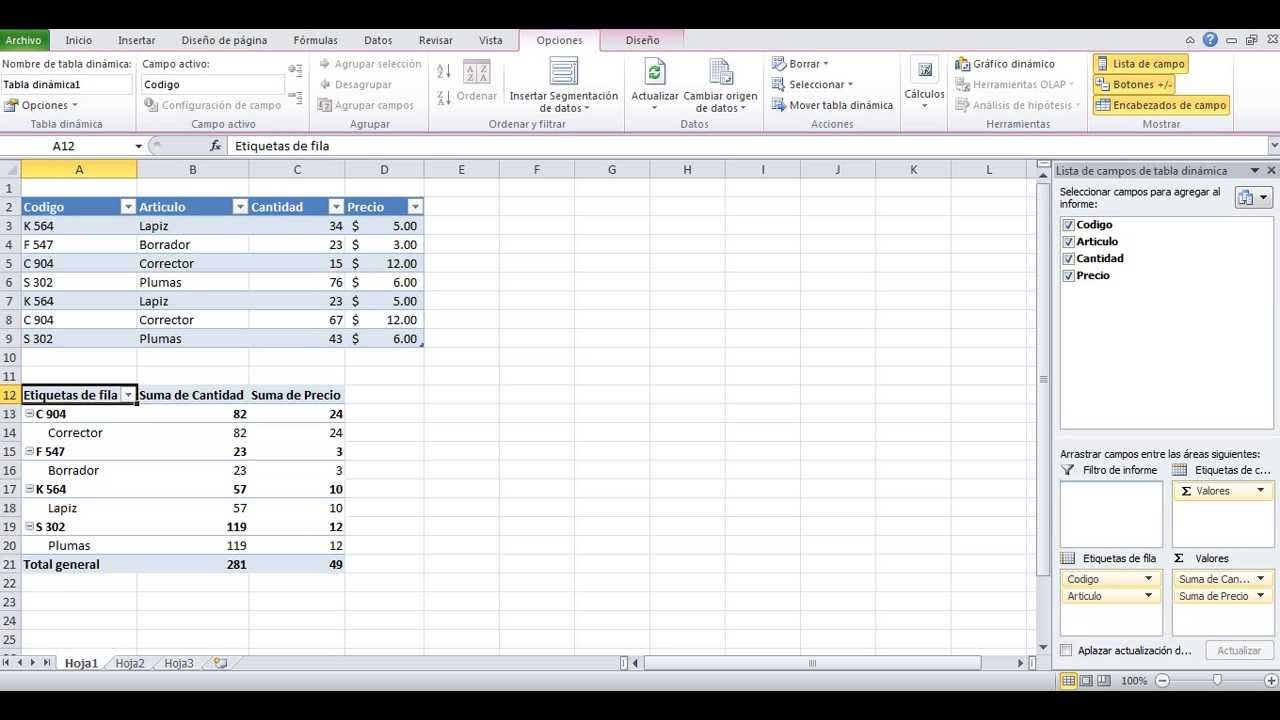Click the Actualizar refresh icon in Datos

[654, 72]
